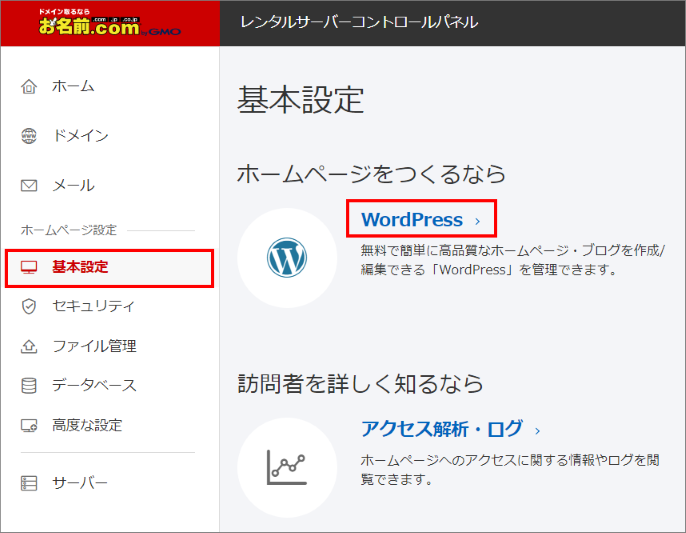Viewport: 686px width, 533px height.
Task: Click the セキュリティ shield icon
Action: click(x=29, y=306)
